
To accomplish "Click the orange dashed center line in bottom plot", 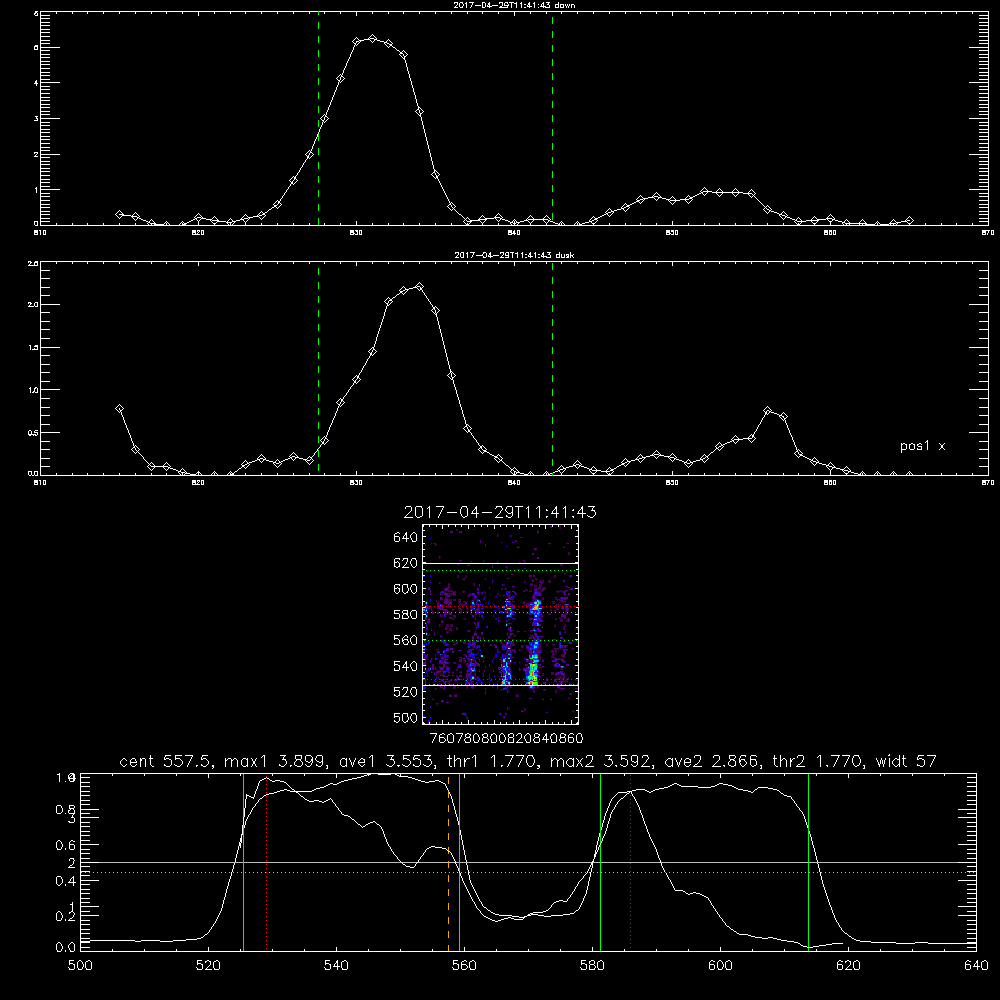I will point(448,862).
